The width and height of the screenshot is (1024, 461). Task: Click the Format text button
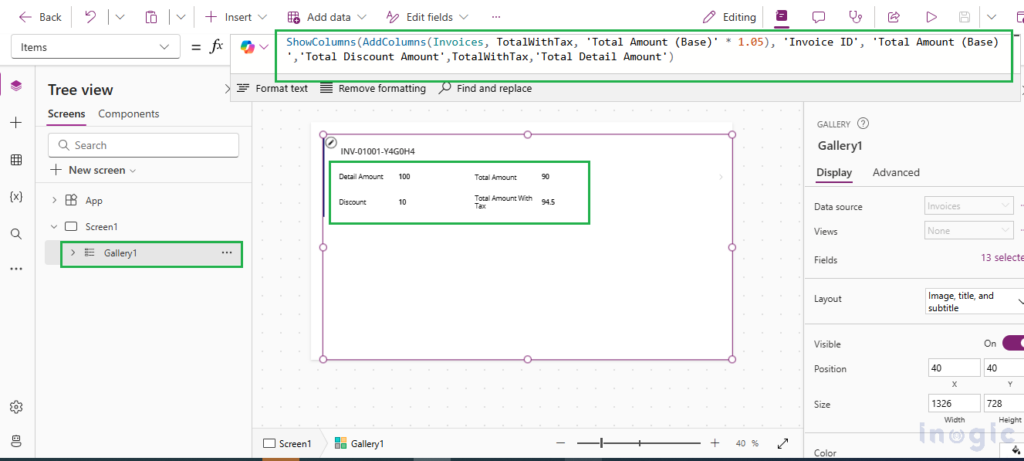coord(271,88)
